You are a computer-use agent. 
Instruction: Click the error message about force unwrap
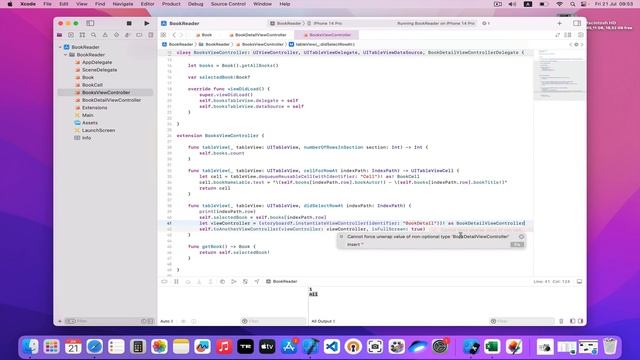pos(428,237)
